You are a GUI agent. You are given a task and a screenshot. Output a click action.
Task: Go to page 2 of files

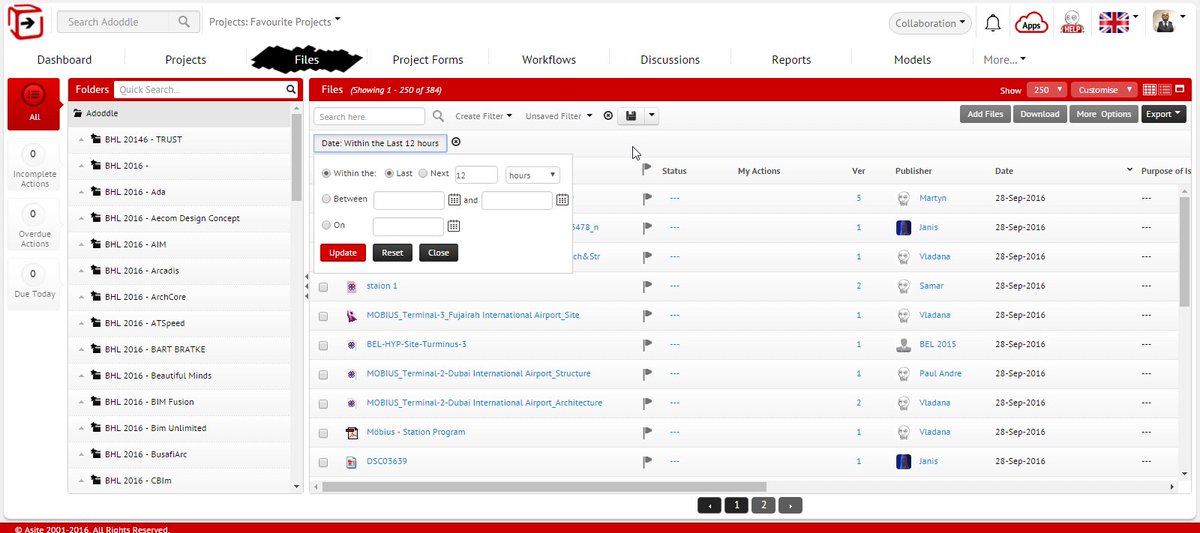(x=763, y=505)
